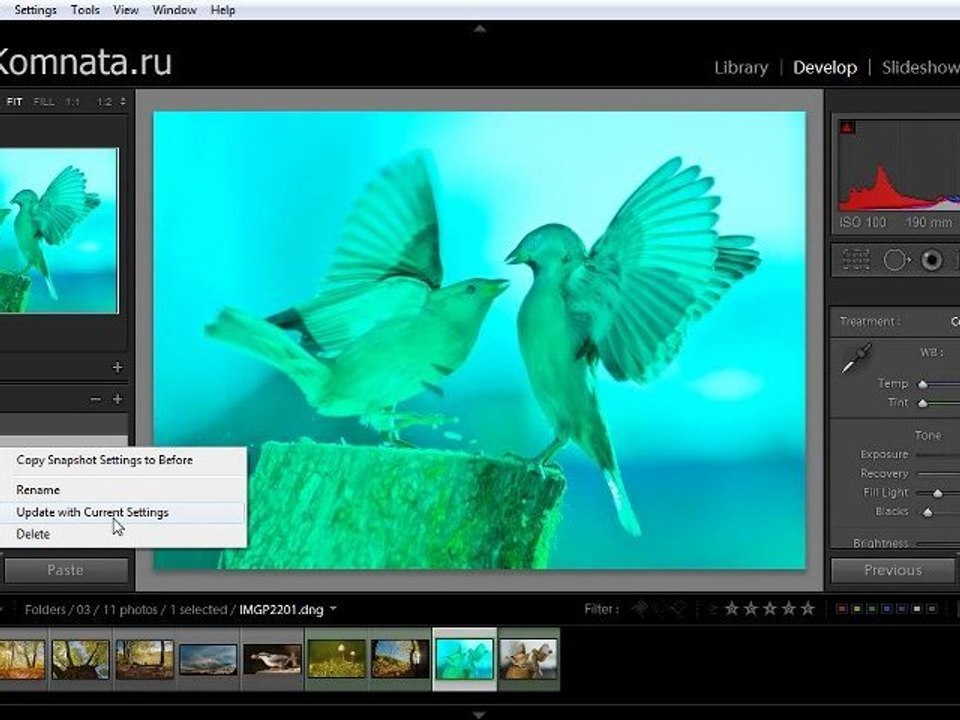This screenshot has width=960, height=720.
Task: Toggle the yellow color label filter
Action: pos(857,609)
